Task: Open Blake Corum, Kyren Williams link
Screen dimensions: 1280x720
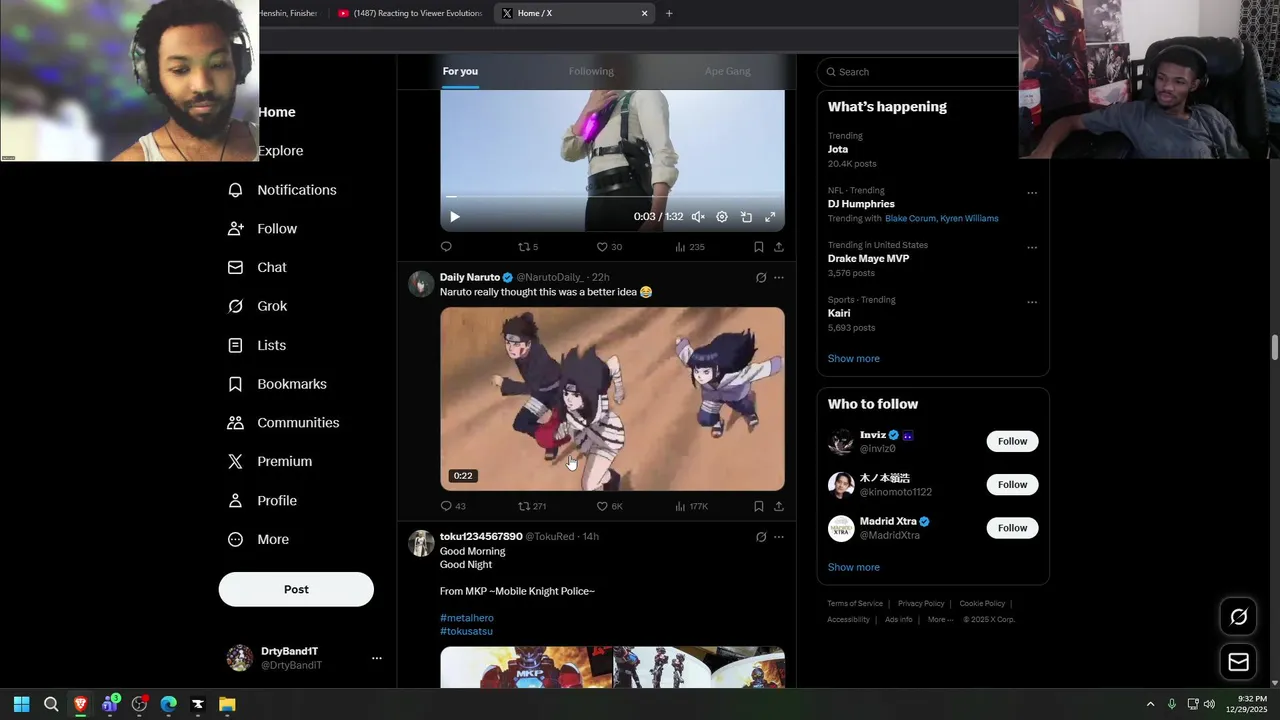Action: (941, 218)
